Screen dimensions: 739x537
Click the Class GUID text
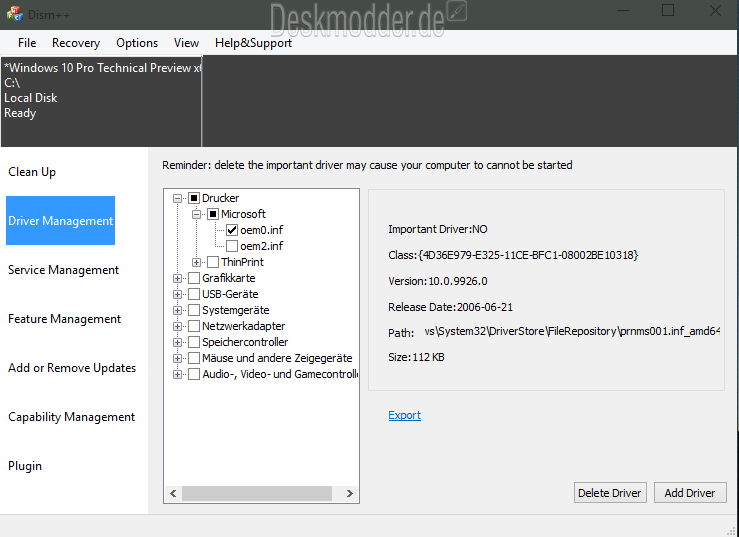pos(513,256)
